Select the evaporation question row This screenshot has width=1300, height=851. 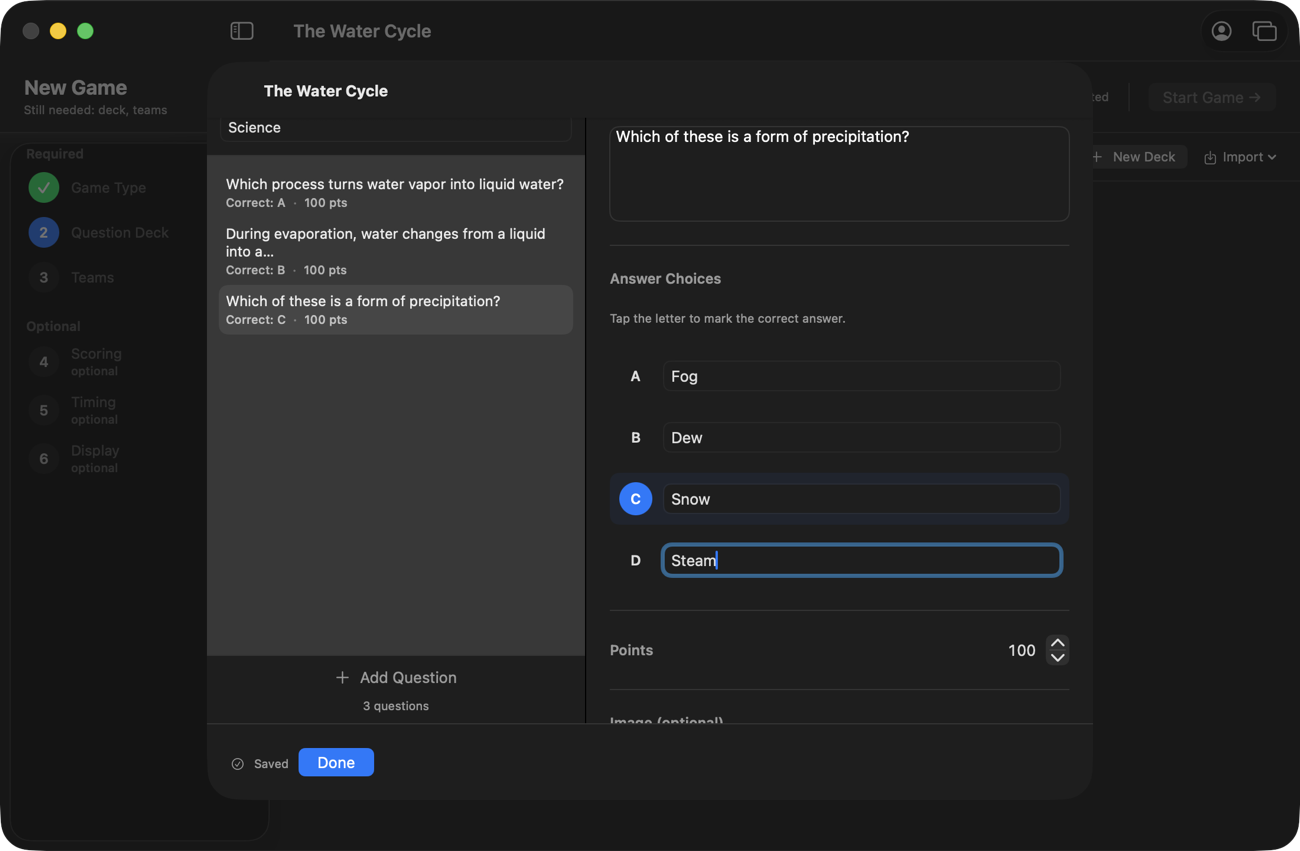[396, 251]
